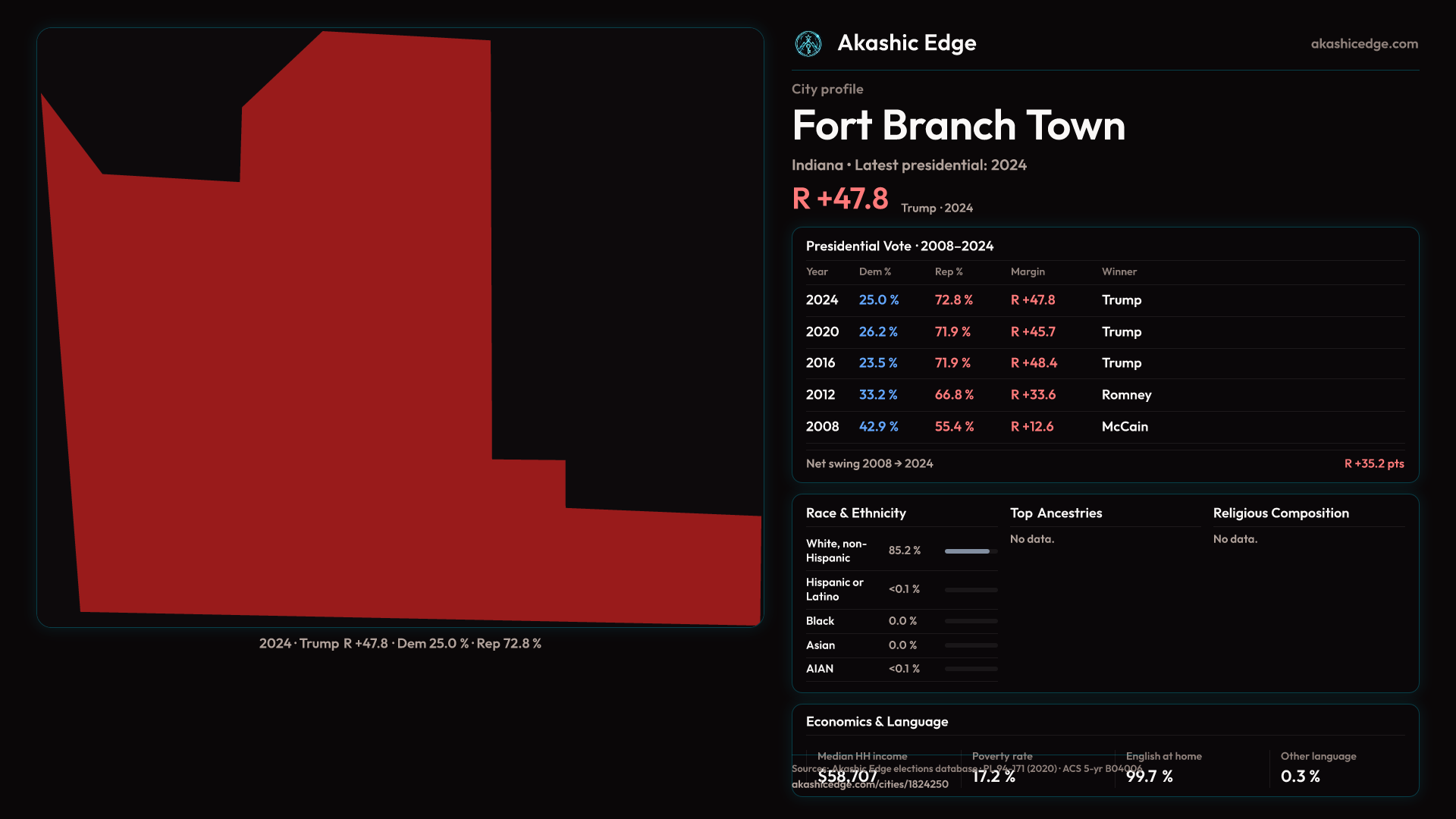Image resolution: width=1456 pixels, height=819 pixels.
Task: Click the Fort Branch Town title
Action: [x=958, y=125]
